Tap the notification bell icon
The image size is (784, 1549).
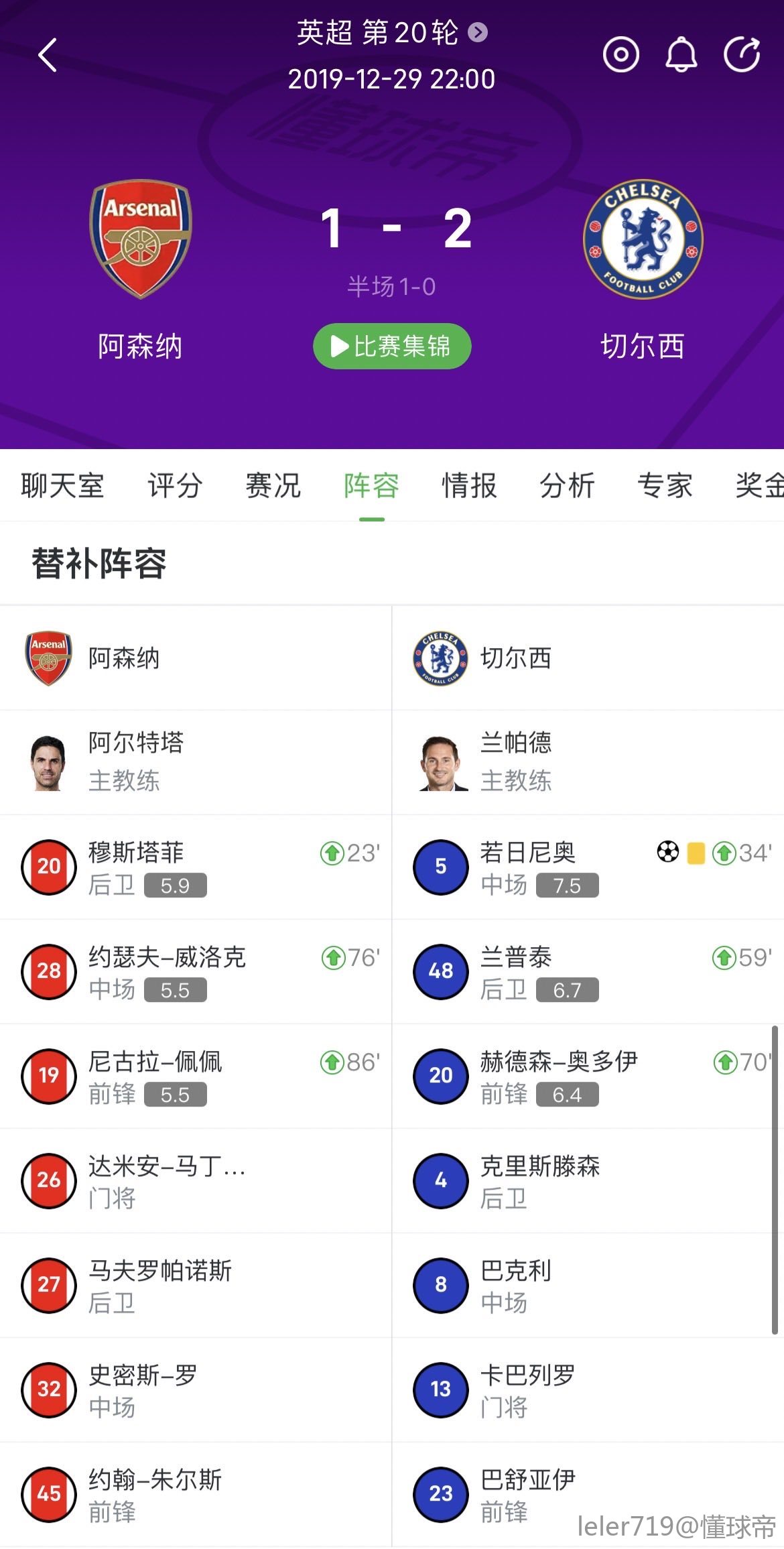point(681,55)
